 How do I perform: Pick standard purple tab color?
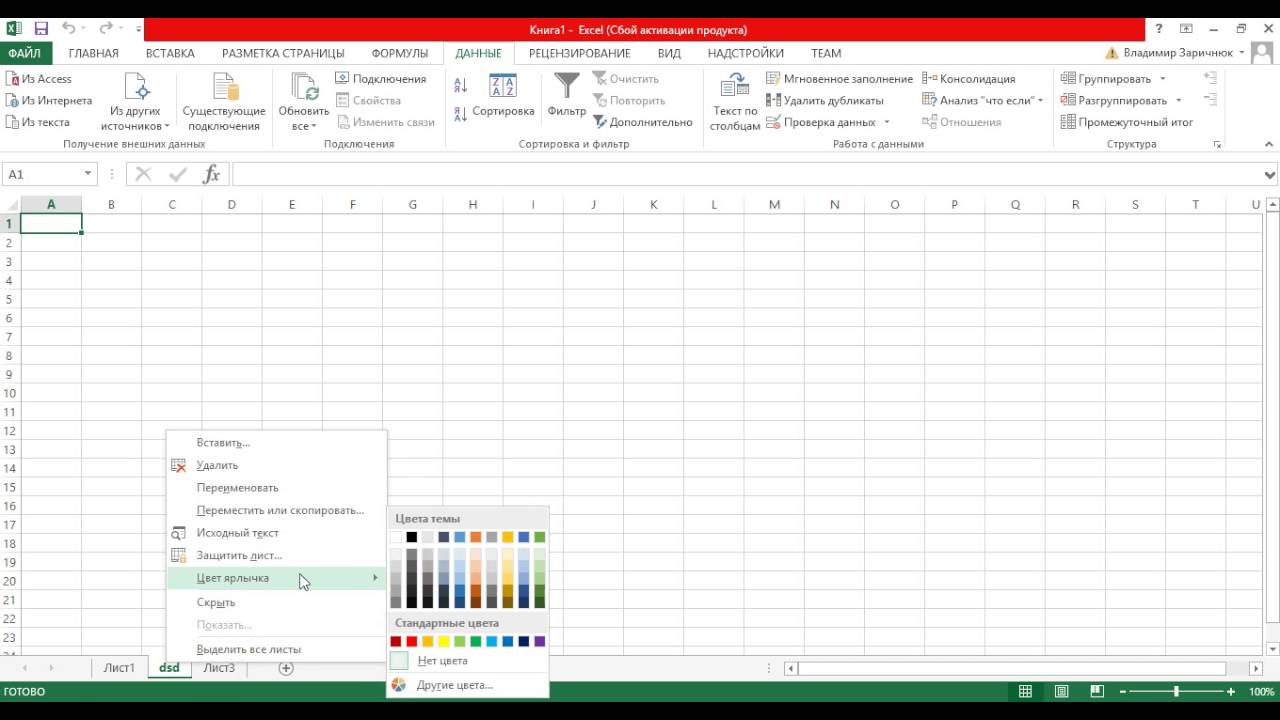540,641
